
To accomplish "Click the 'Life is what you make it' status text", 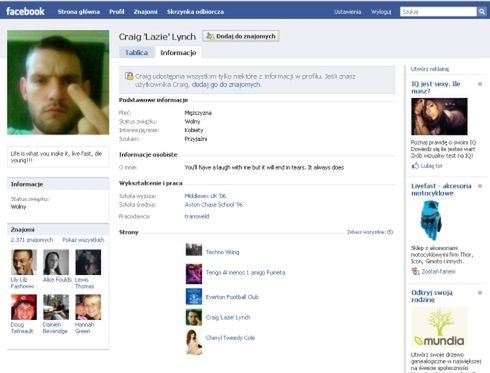I will tap(56, 157).
